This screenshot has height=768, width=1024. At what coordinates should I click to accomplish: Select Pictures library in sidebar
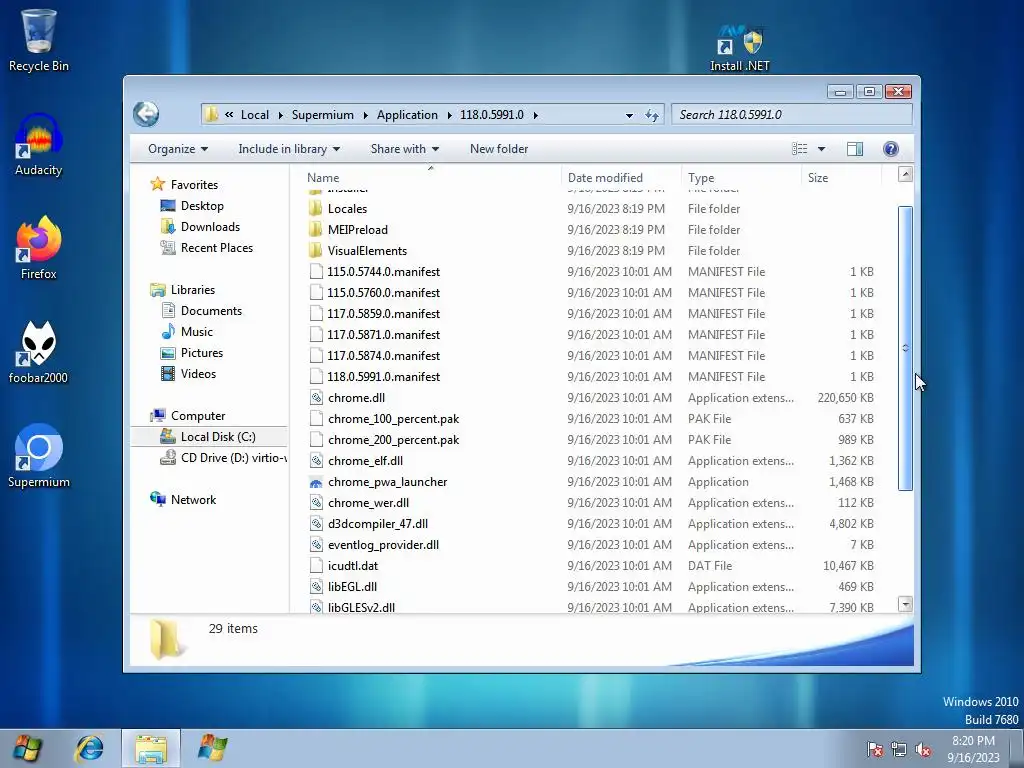[x=191, y=353]
